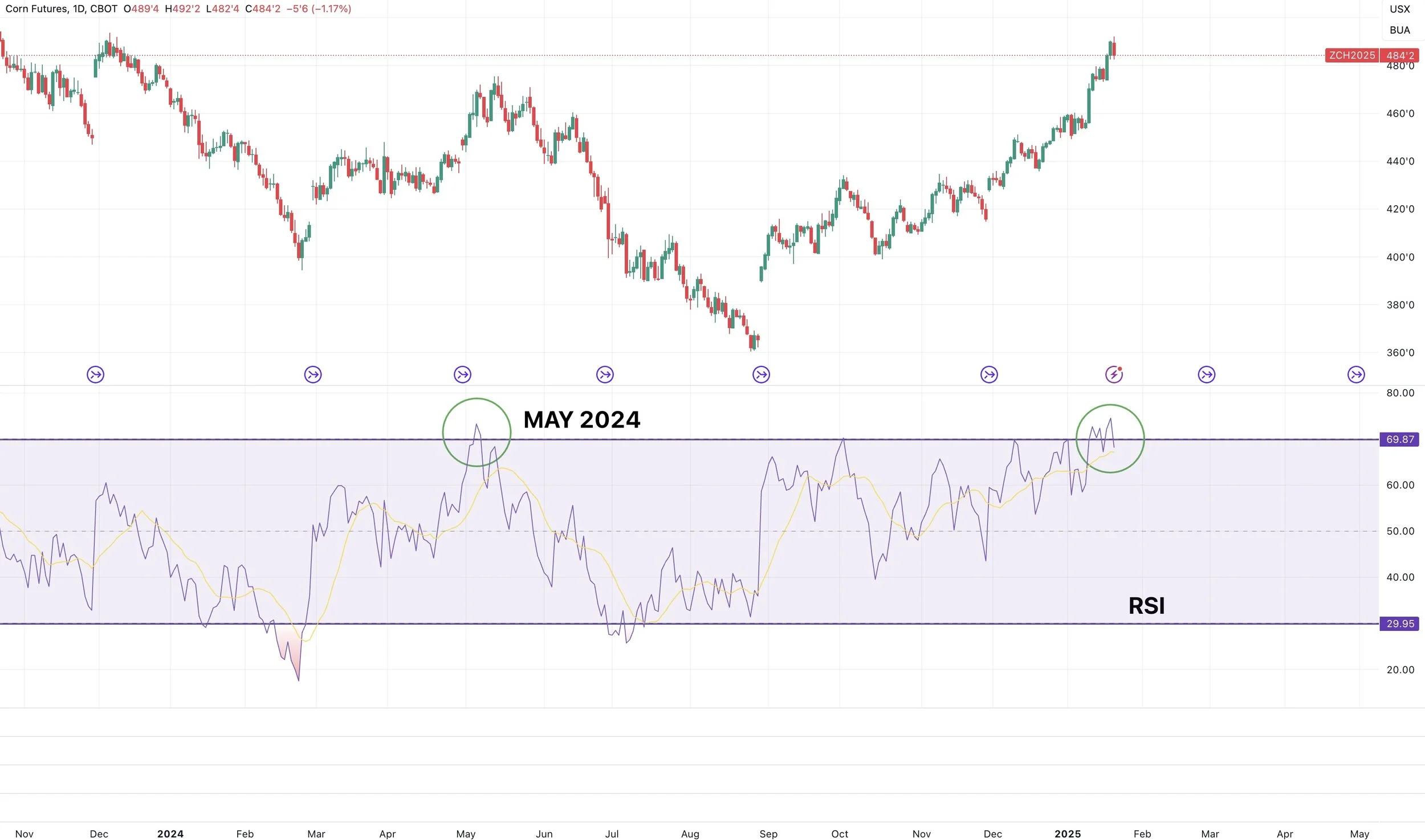Click the USX currency label
The width and height of the screenshot is (1425, 840).
[x=1399, y=9]
